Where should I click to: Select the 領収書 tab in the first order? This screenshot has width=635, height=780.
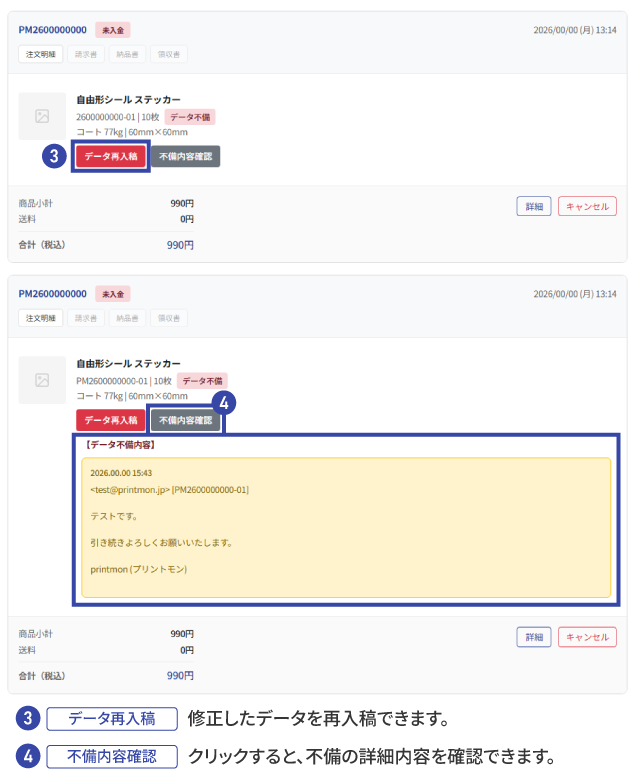[169, 54]
